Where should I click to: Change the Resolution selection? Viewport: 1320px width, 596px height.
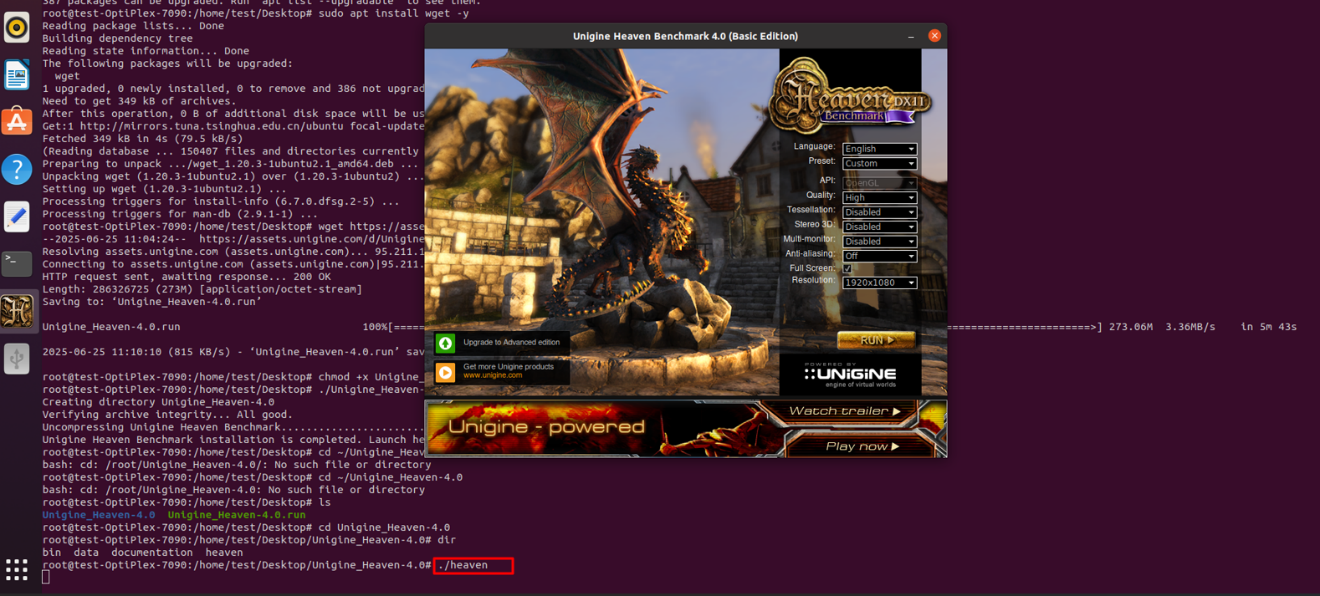coord(879,281)
